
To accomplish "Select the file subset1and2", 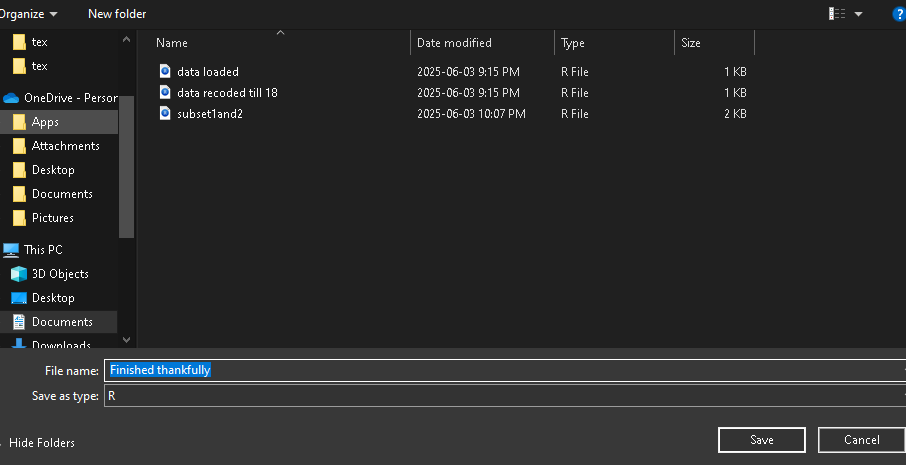I will (x=210, y=114).
